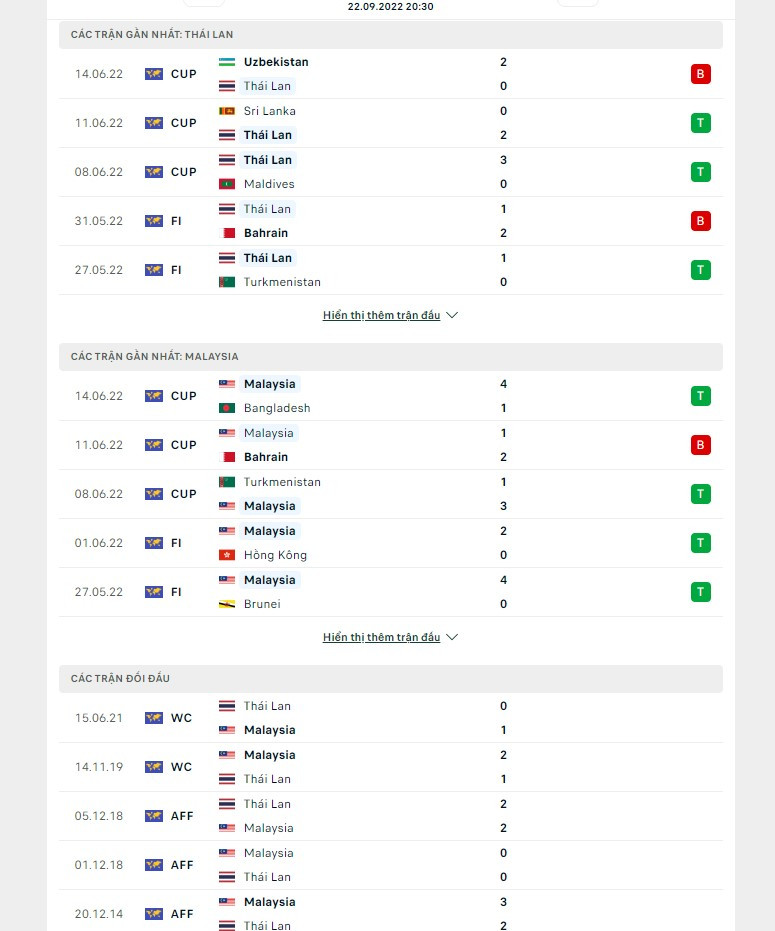Click the 01.12.18 AFF head-to-head match row
775x931 pixels.
(390, 865)
